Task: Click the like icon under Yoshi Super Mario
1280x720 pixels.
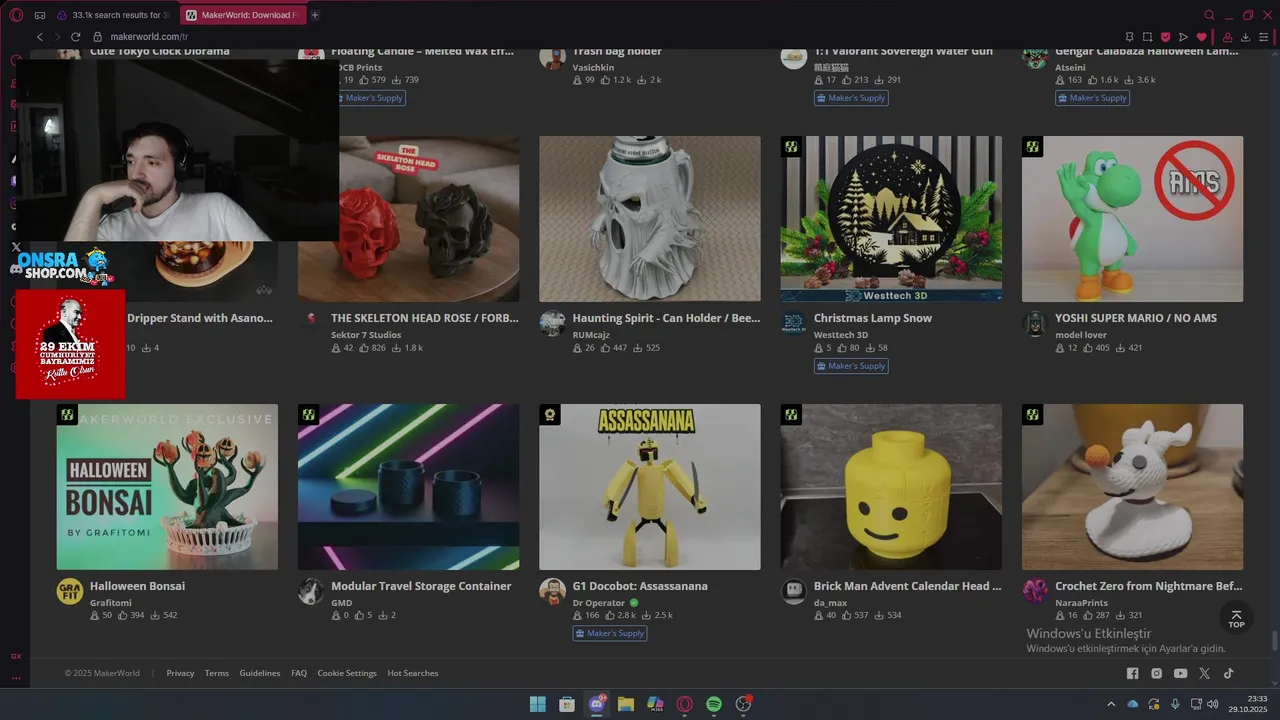Action: 1088,348
